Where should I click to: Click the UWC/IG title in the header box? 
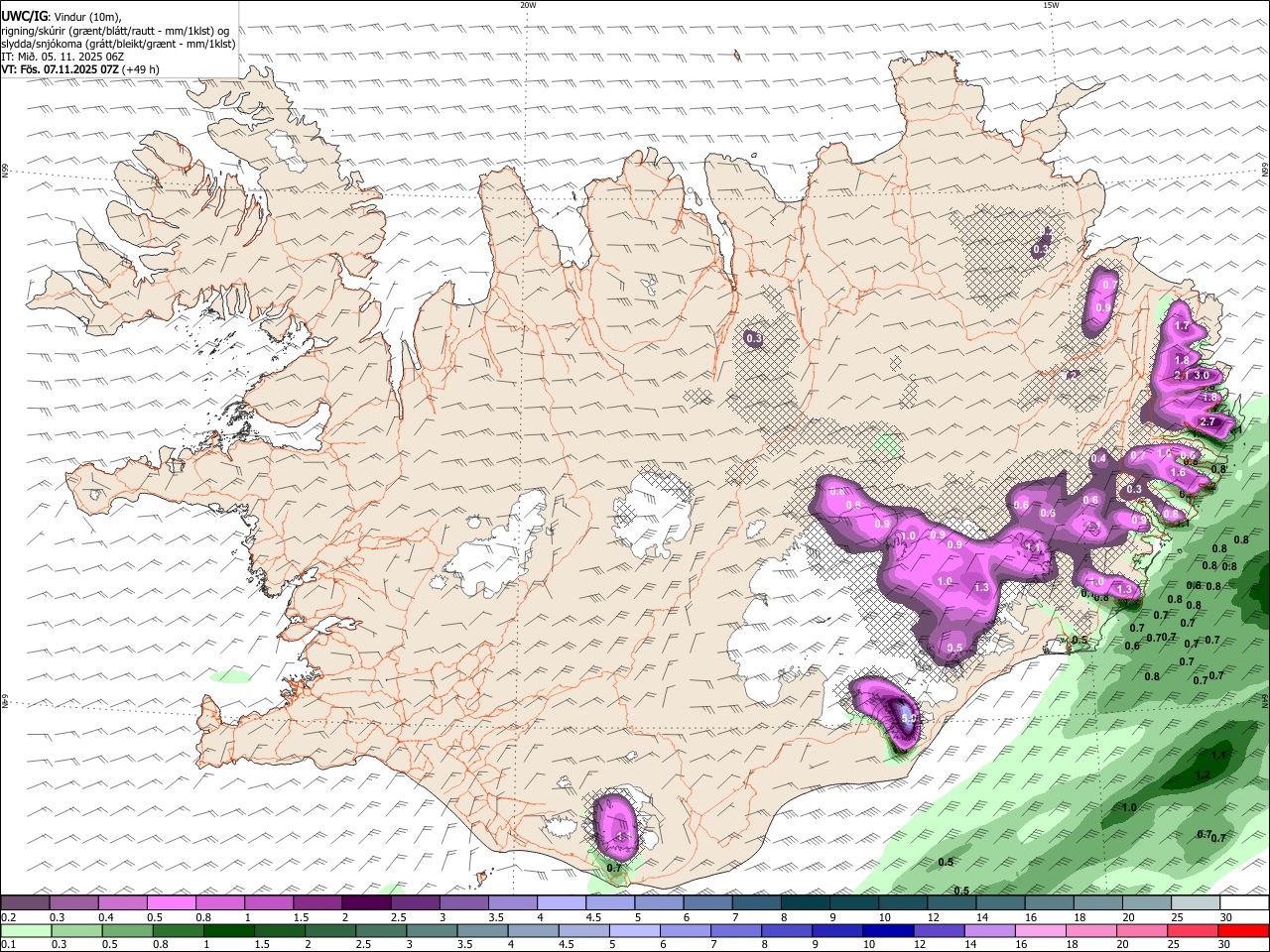[24, 15]
